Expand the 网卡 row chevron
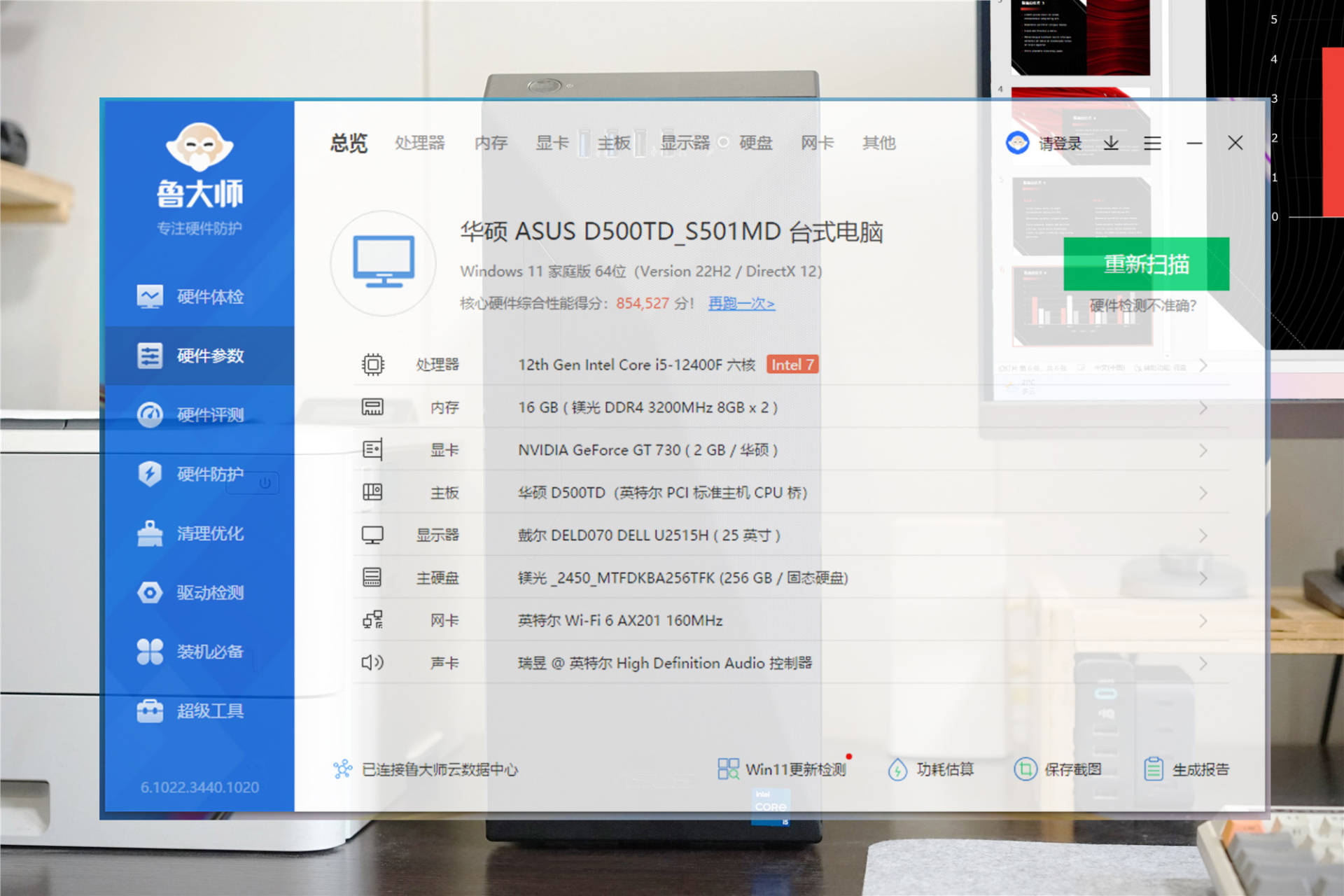 1203,622
